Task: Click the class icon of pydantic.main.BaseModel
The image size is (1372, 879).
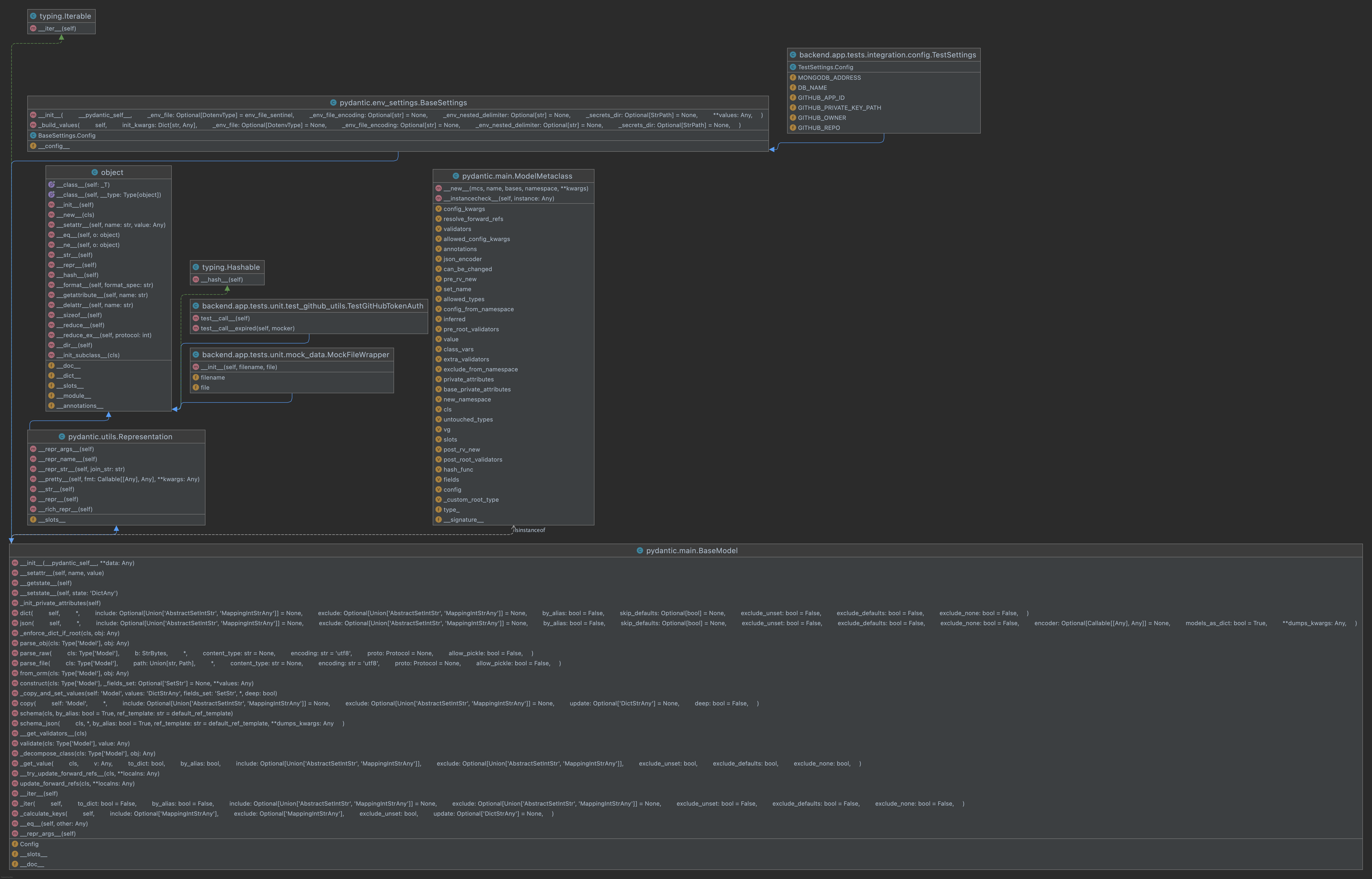Action: pyautogui.click(x=640, y=551)
